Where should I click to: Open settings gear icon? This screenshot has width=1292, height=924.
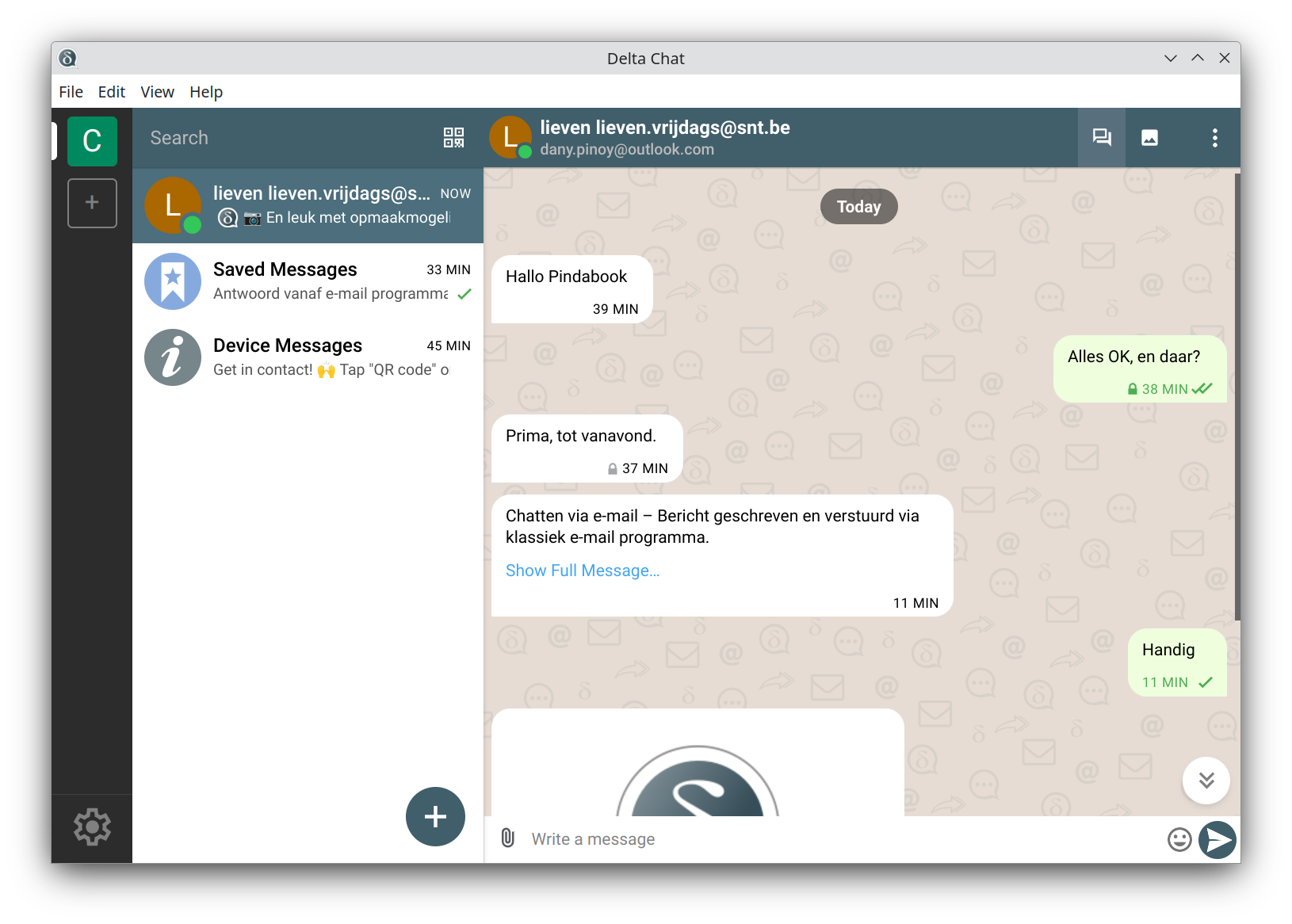point(92,827)
